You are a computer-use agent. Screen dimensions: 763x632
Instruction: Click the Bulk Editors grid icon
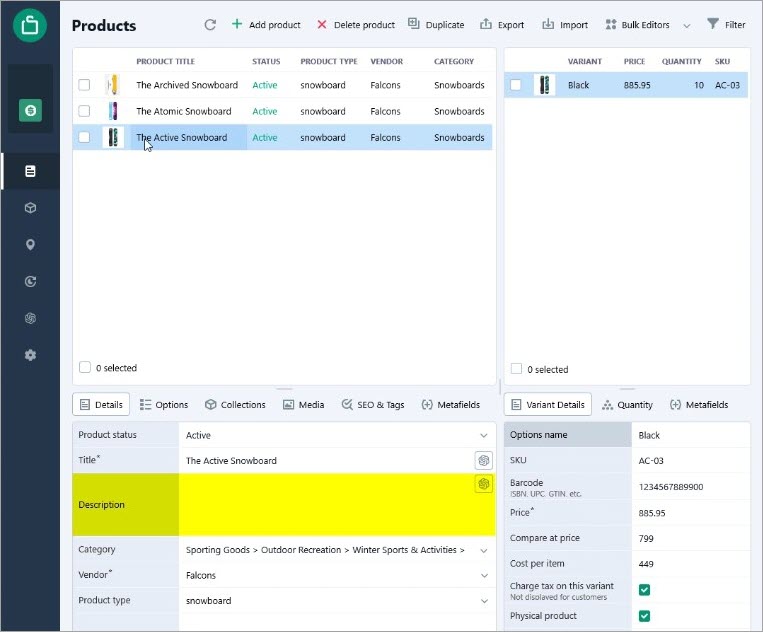[611, 24]
